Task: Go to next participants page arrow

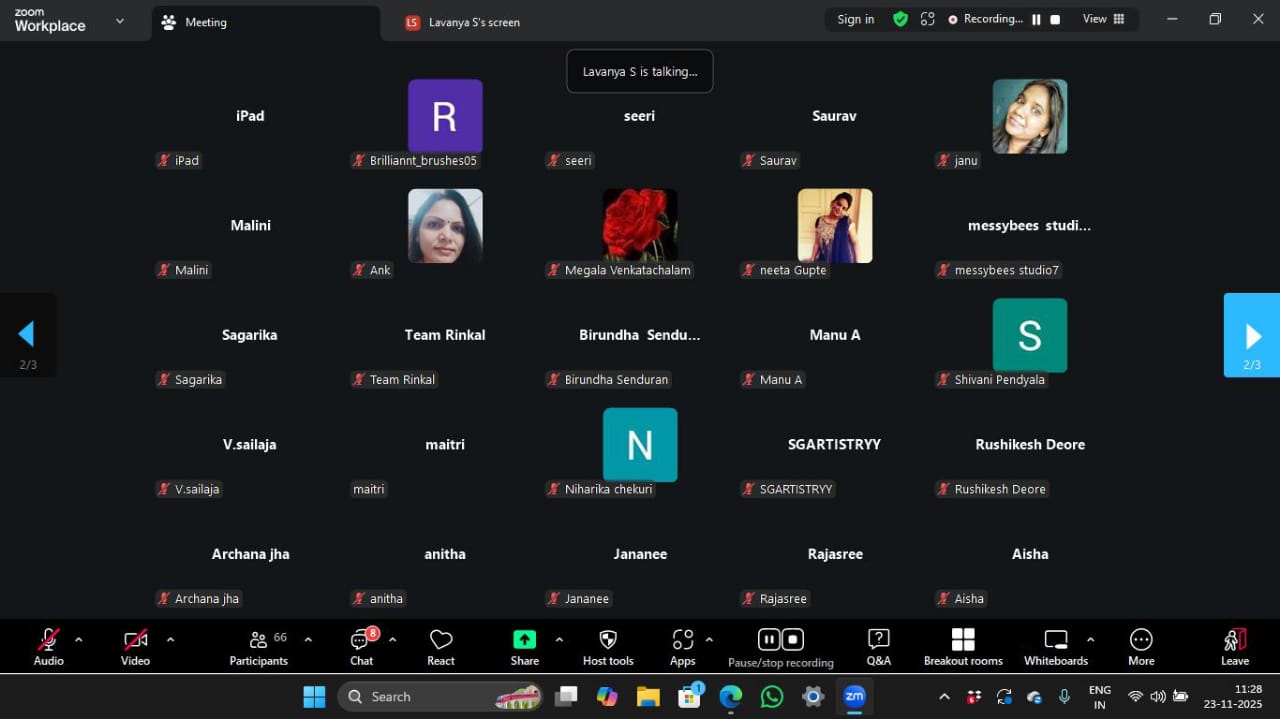Action: [1252, 336]
